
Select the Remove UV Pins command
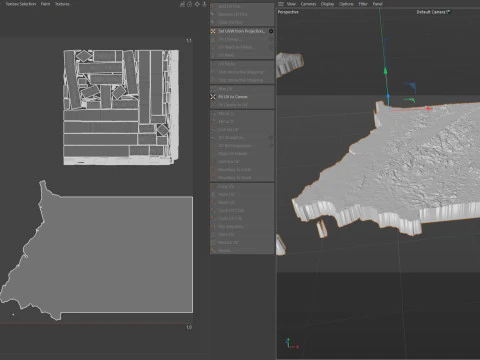click(x=242, y=14)
